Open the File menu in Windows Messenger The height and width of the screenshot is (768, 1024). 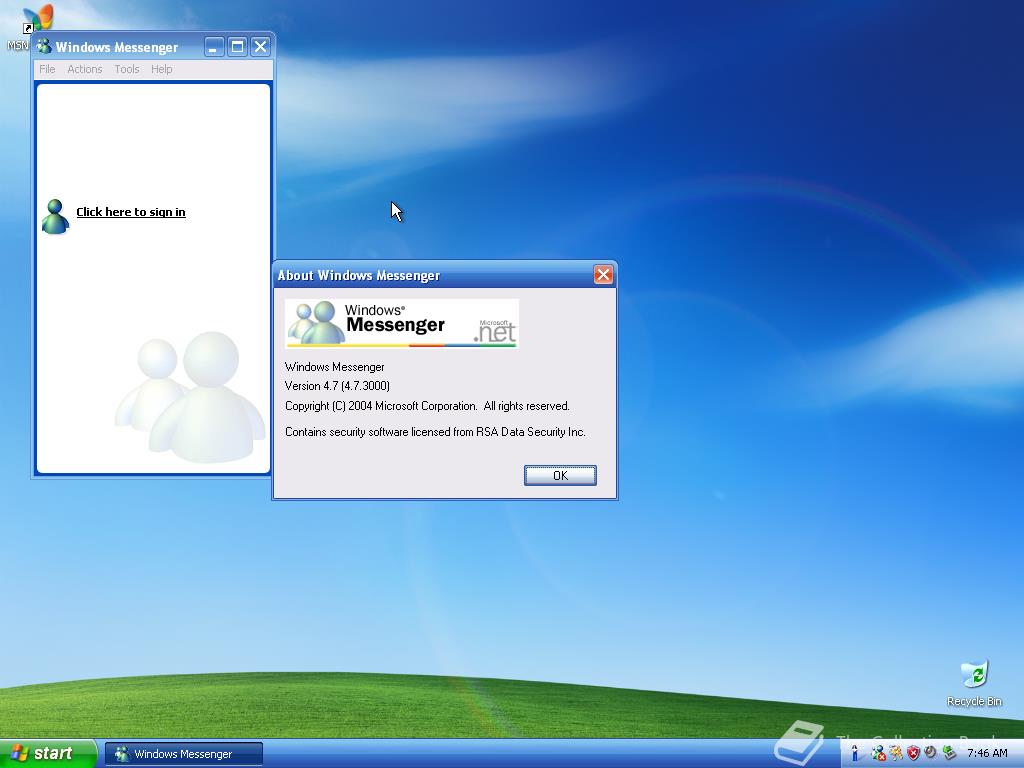pos(47,69)
